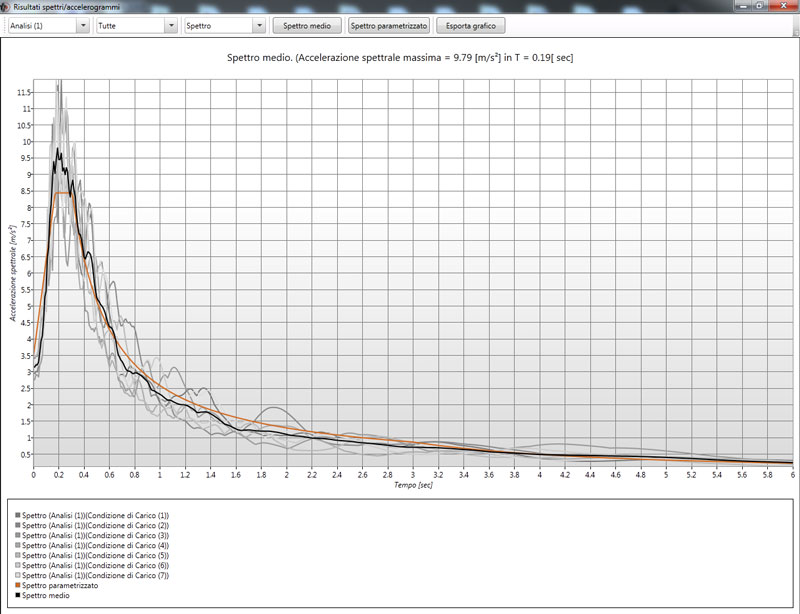The height and width of the screenshot is (614, 800).
Task: Click y-axis tick label 8.5
Action: (25, 191)
